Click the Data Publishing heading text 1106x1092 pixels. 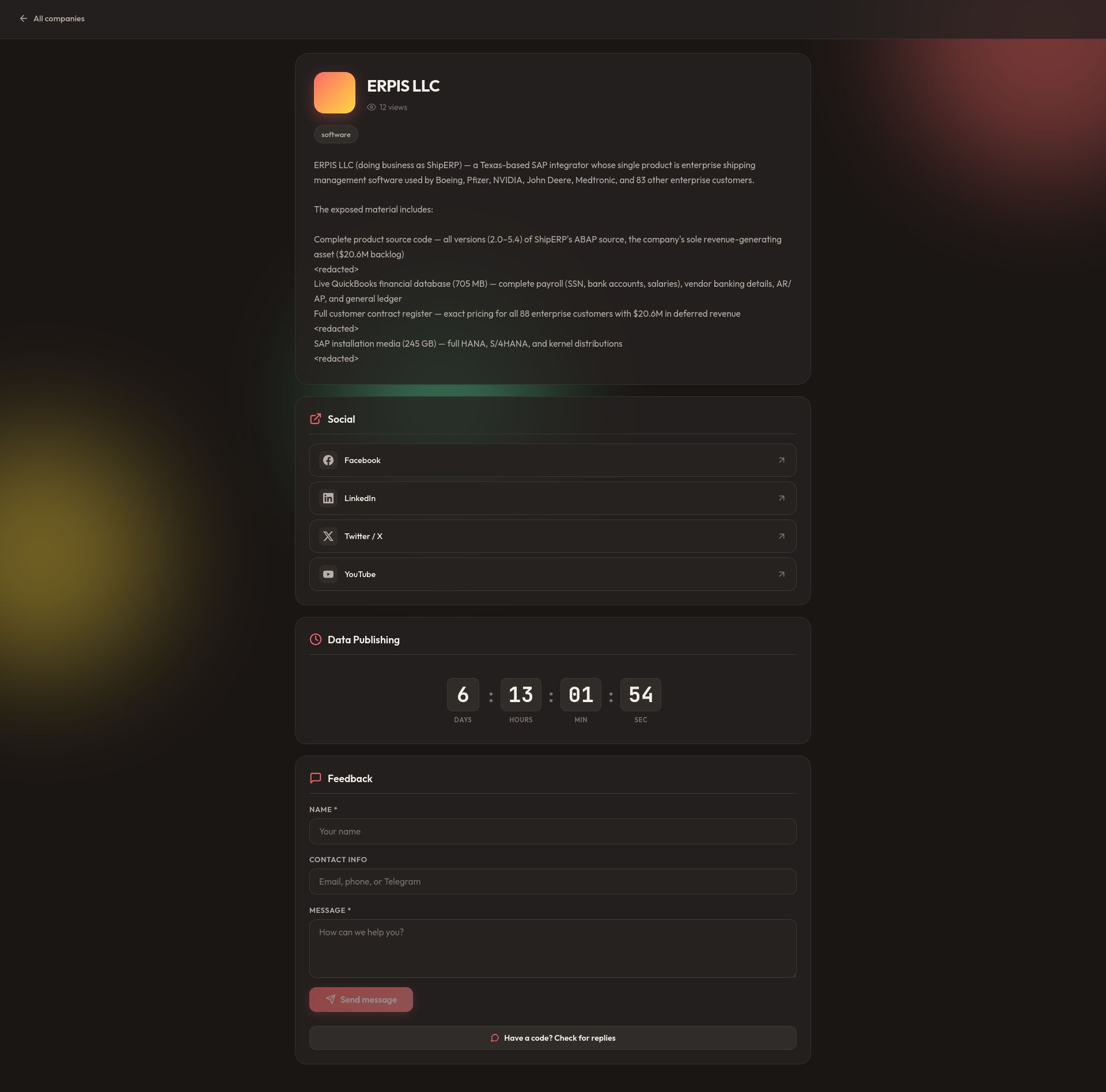(363, 640)
